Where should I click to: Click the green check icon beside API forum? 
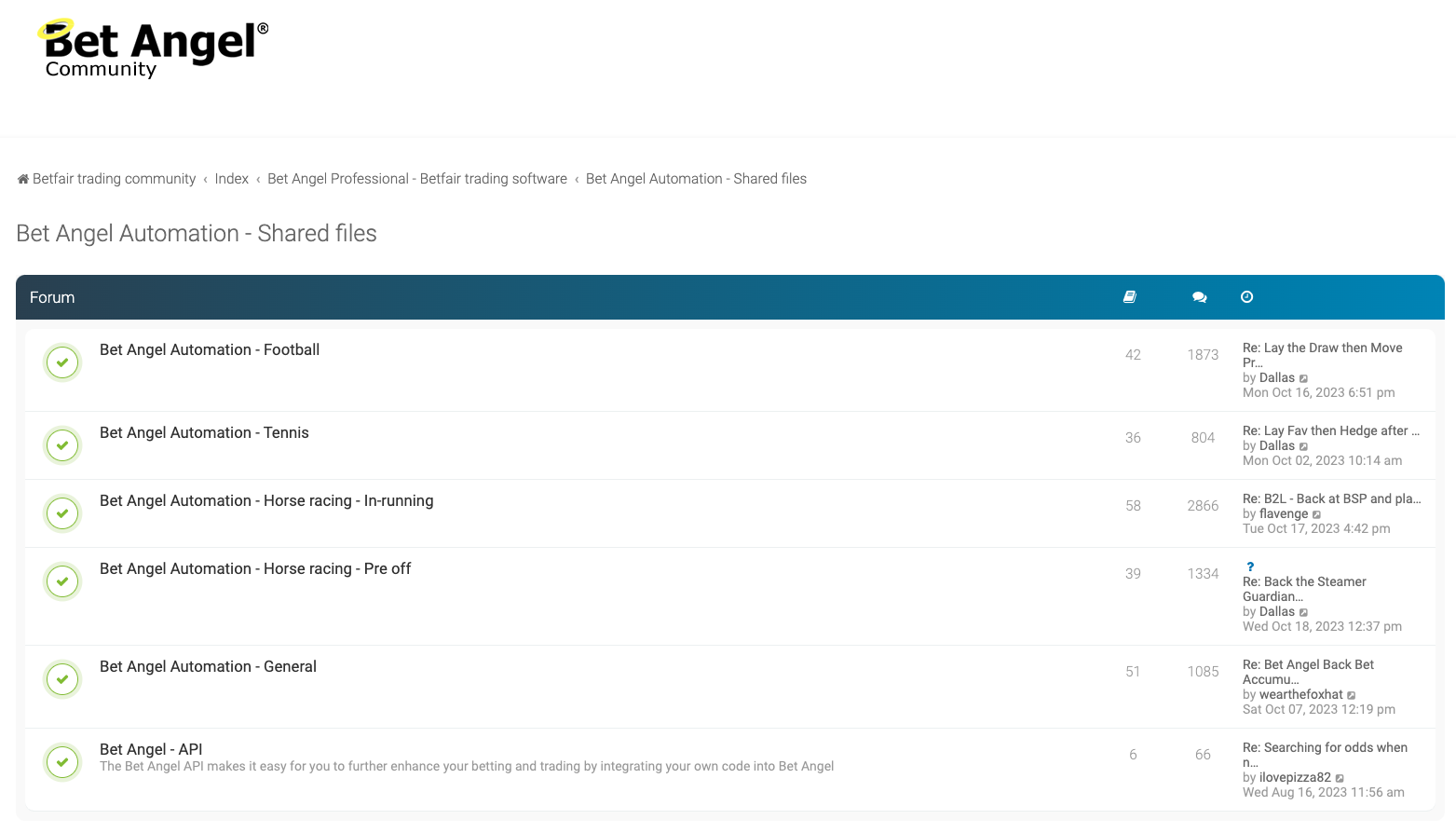click(62, 762)
